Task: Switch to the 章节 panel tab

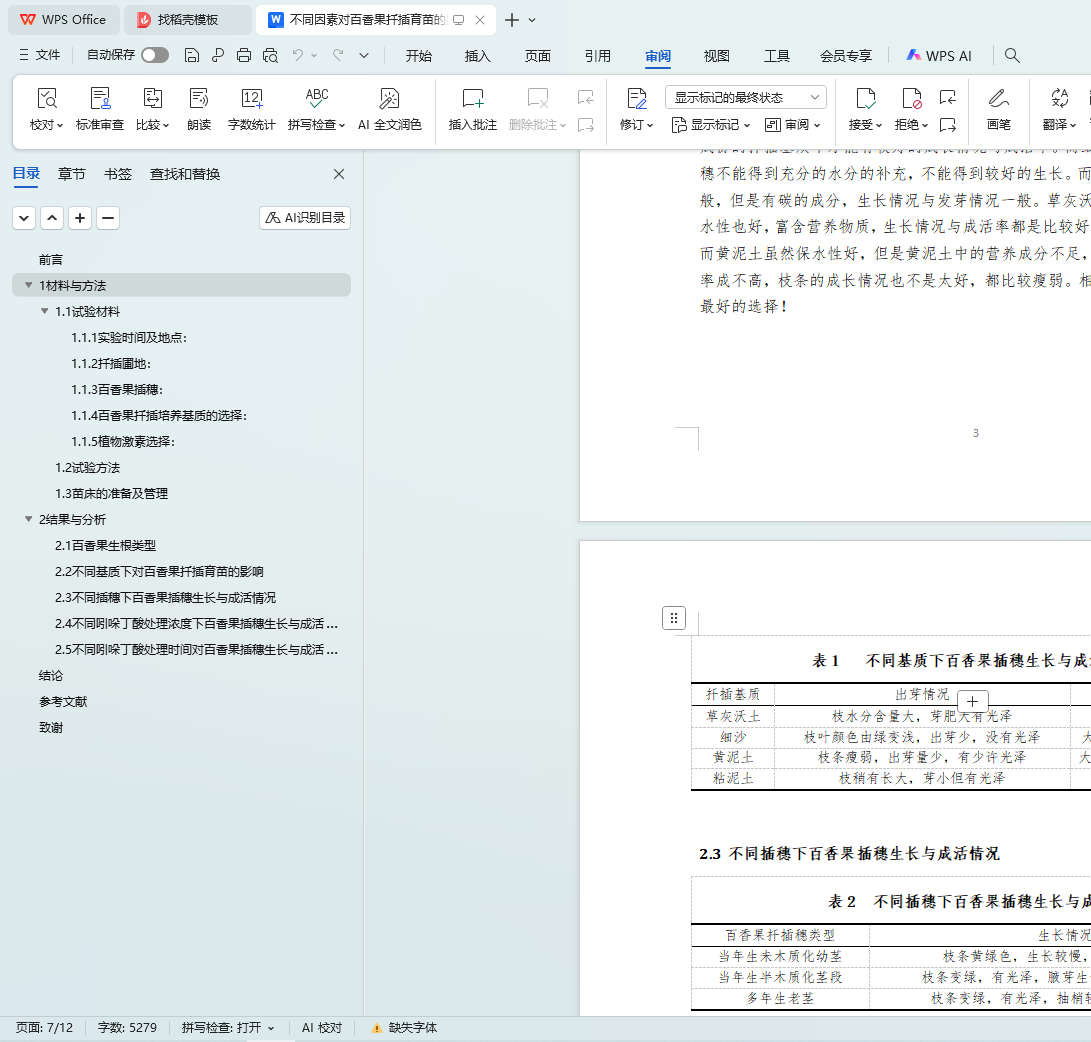Action: 72,174
